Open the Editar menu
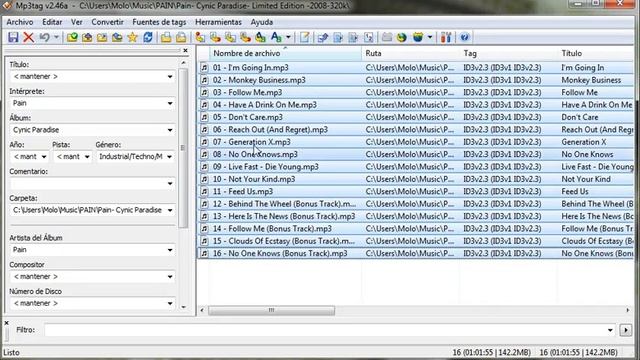Screen dimensions: 640x360 click(x=52, y=22)
